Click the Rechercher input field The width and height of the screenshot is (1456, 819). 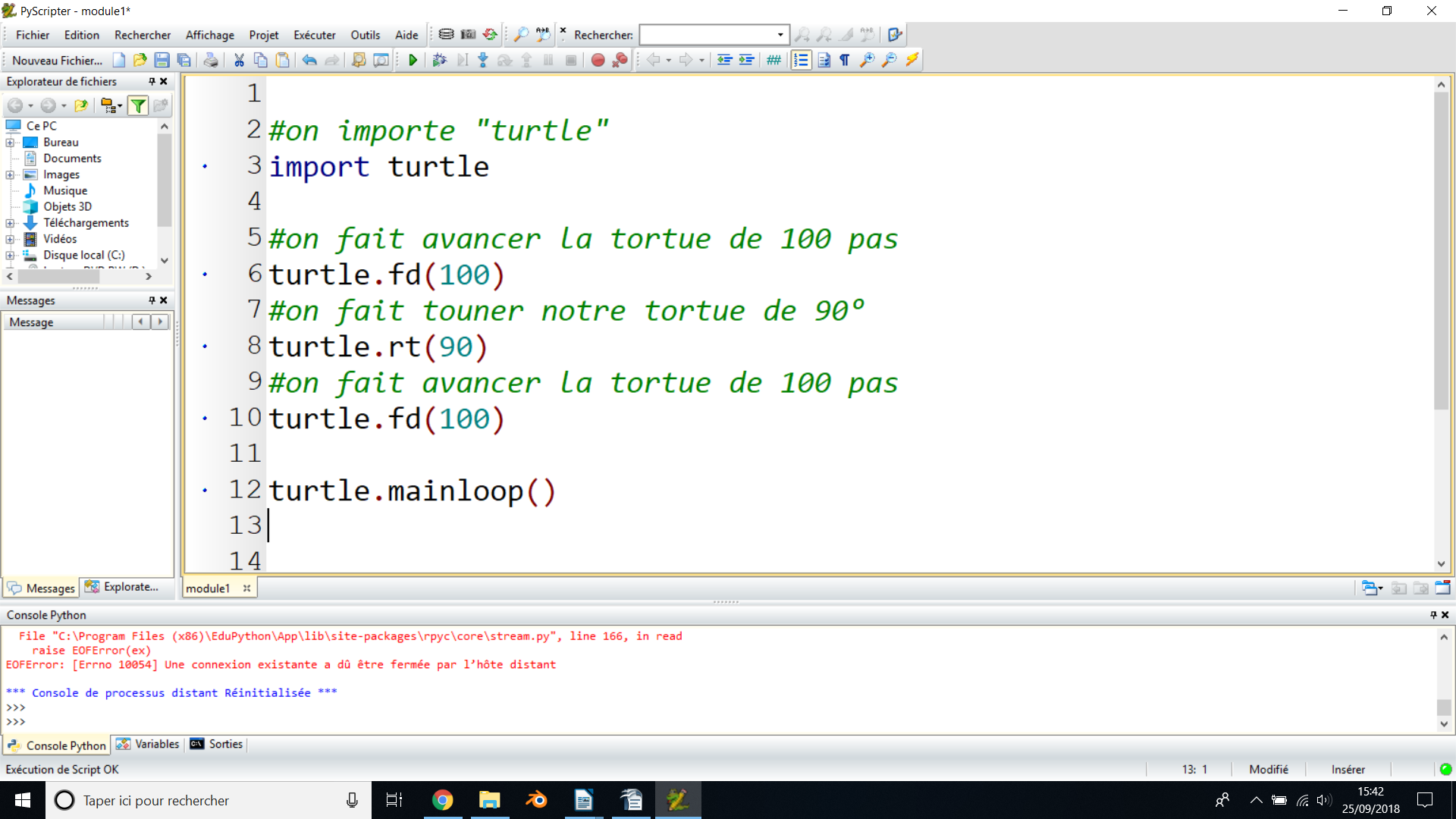[x=710, y=35]
